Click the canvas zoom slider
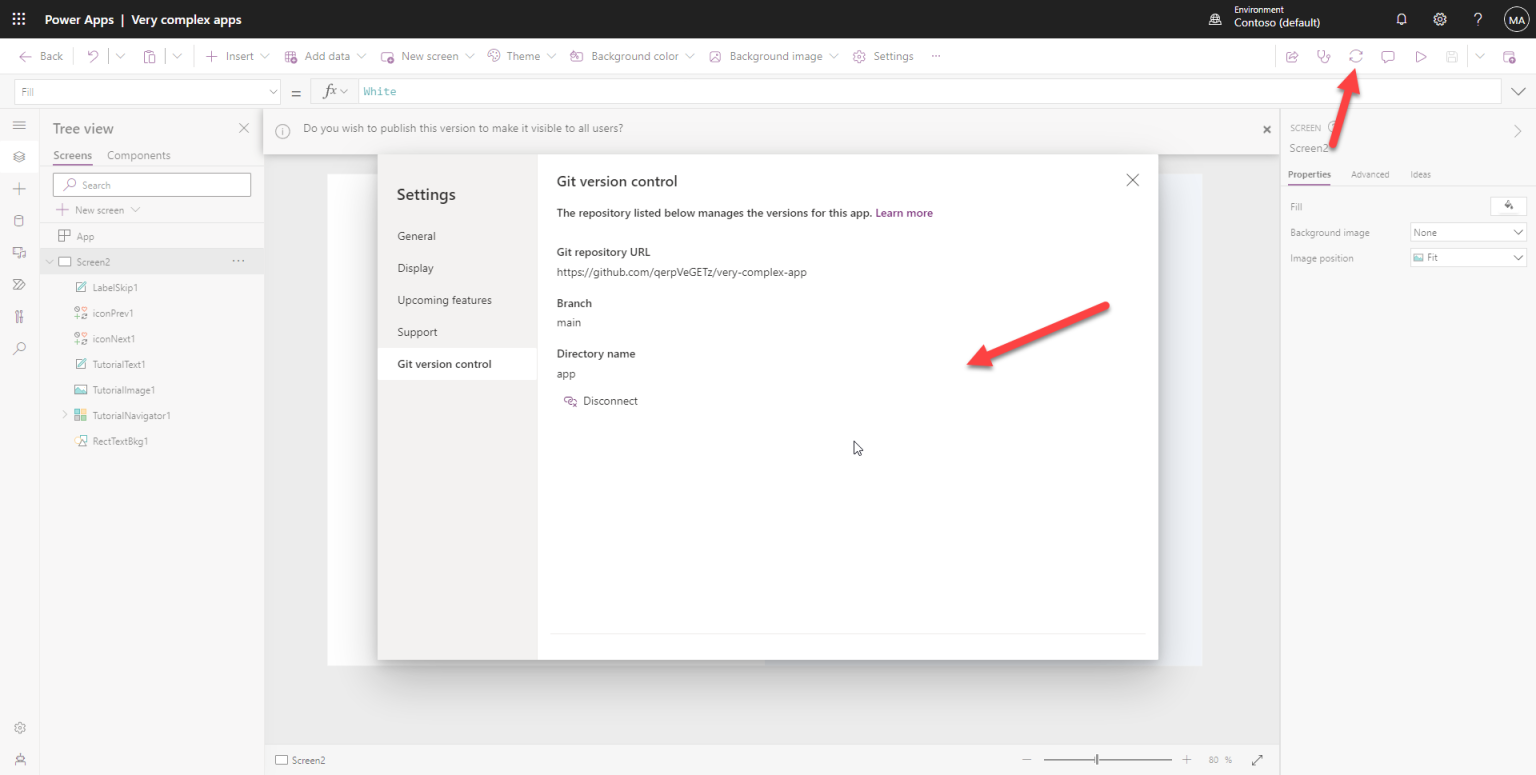Image resolution: width=1536 pixels, height=775 pixels. coord(1108,760)
